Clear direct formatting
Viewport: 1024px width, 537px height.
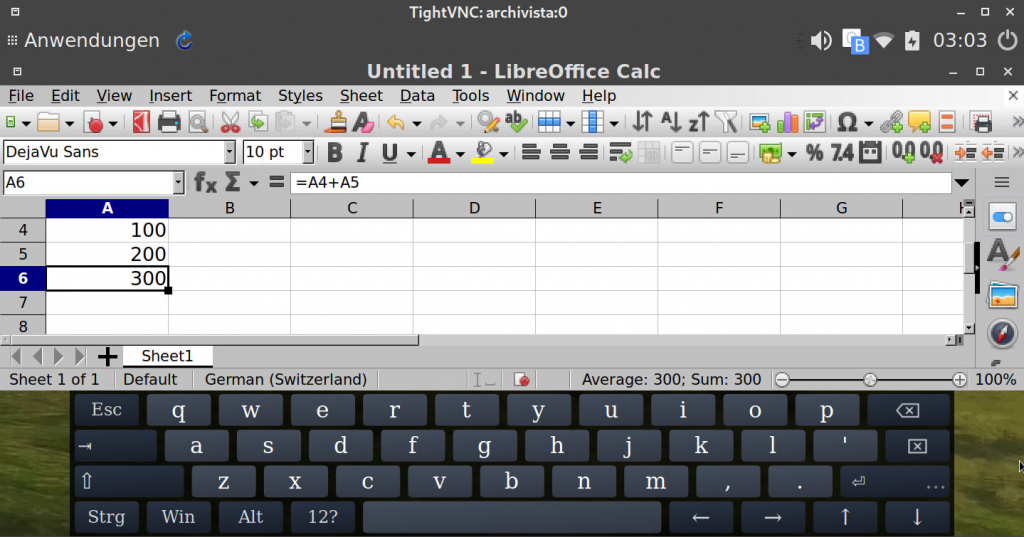(x=363, y=122)
